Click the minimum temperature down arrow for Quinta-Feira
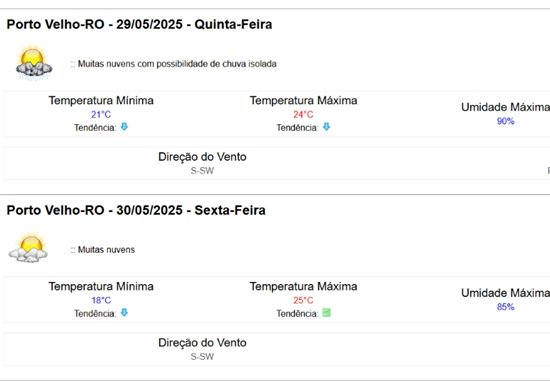550x381 pixels. 124,127
